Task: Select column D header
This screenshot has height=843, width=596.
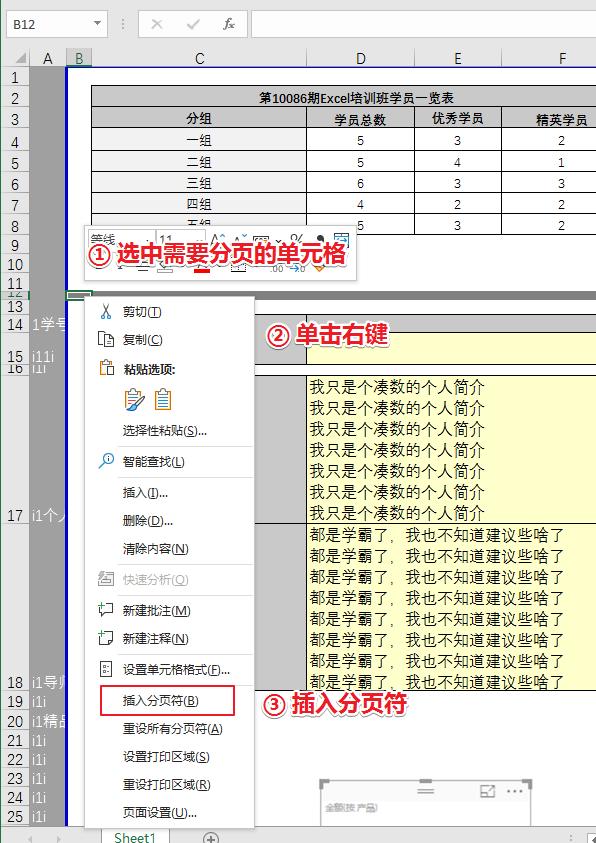Action: (361, 58)
